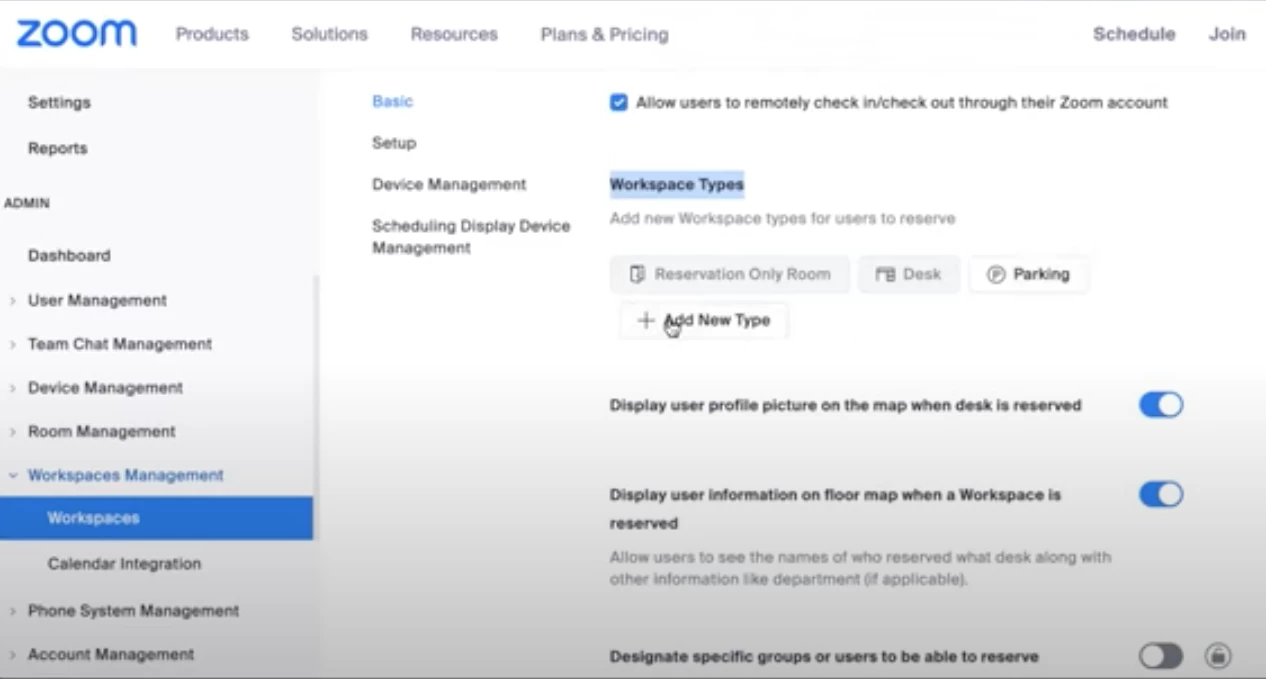Image resolution: width=1266 pixels, height=679 pixels.
Task: Click the Zoom logo
Action: click(76, 33)
